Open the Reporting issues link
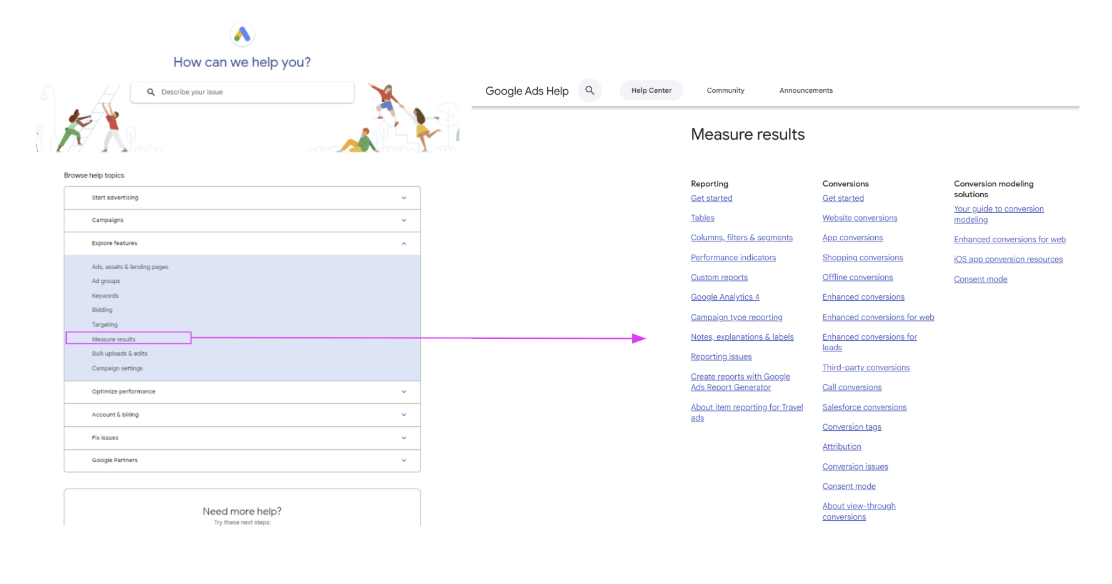This screenshot has height=584, width=1112. [721, 357]
